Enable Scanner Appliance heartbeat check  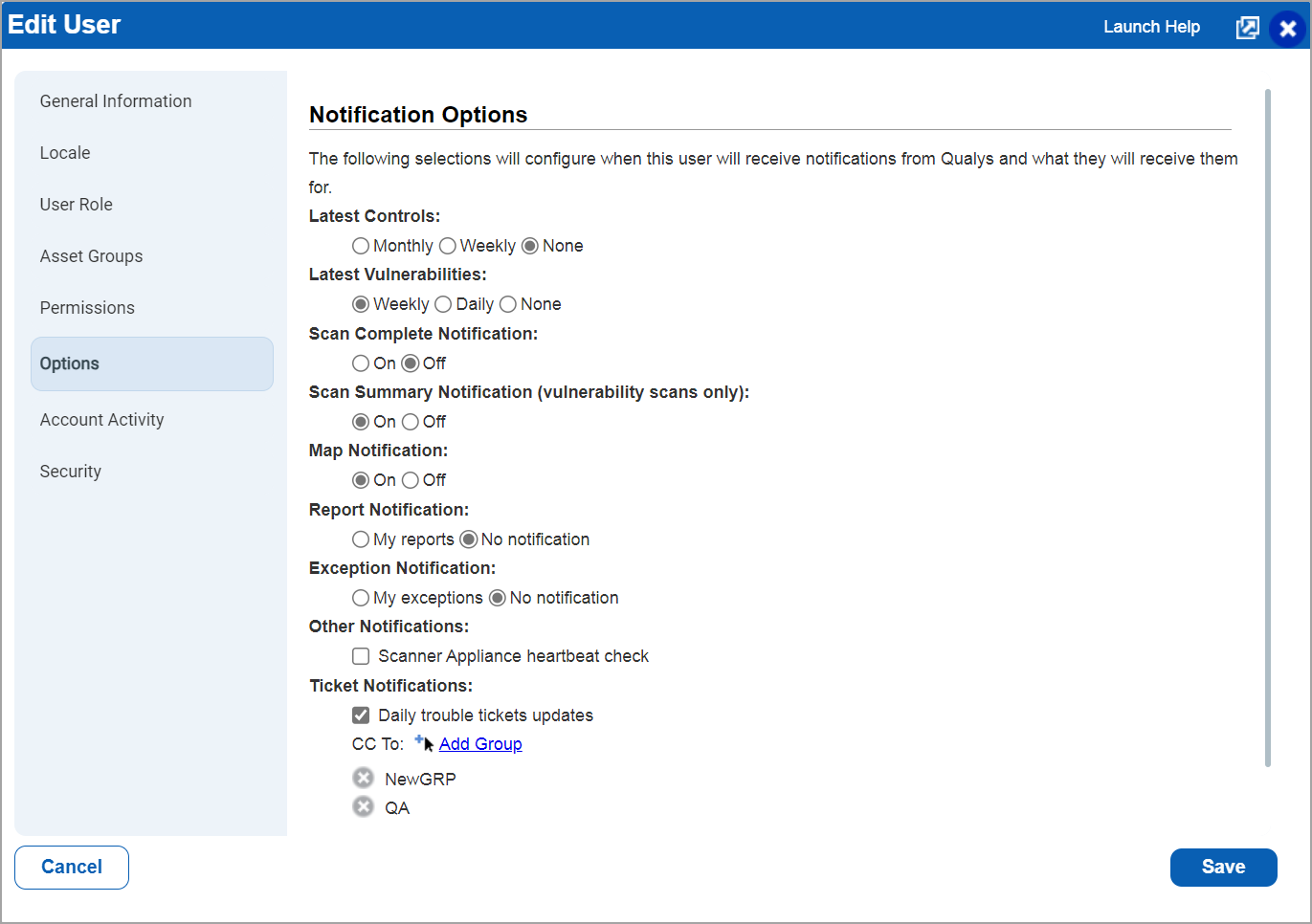click(361, 656)
